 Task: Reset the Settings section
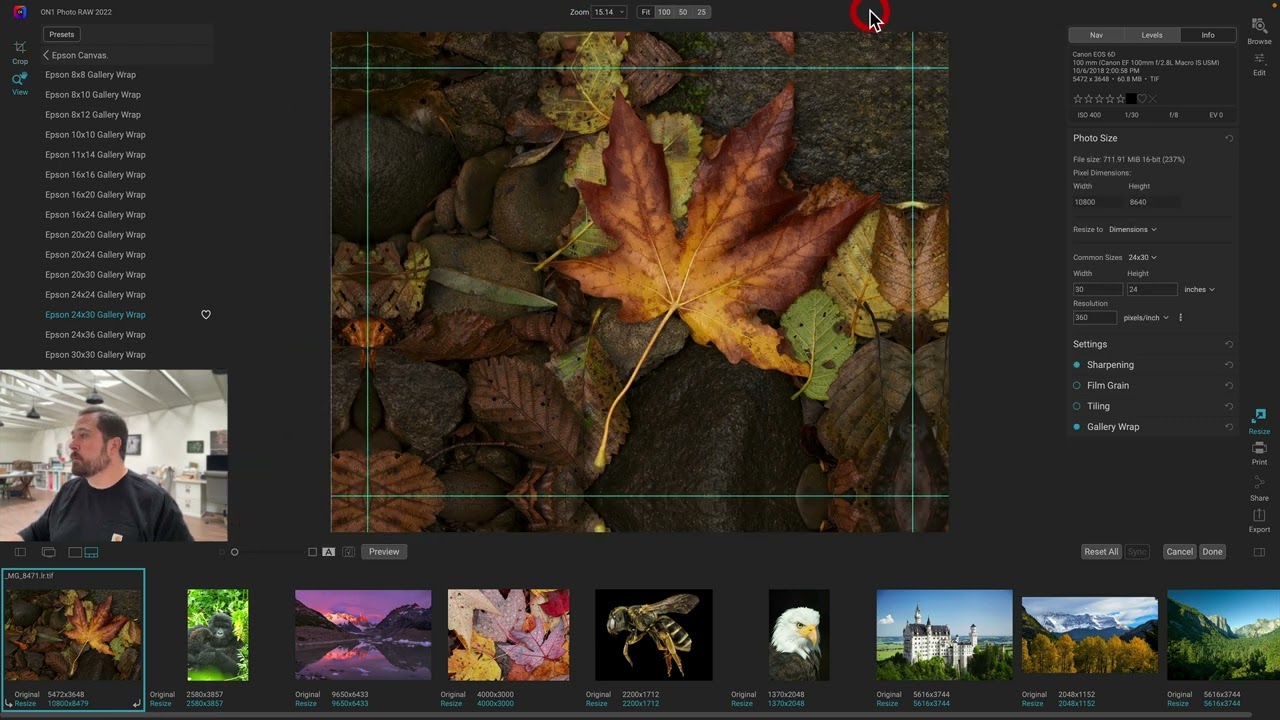(x=1229, y=344)
